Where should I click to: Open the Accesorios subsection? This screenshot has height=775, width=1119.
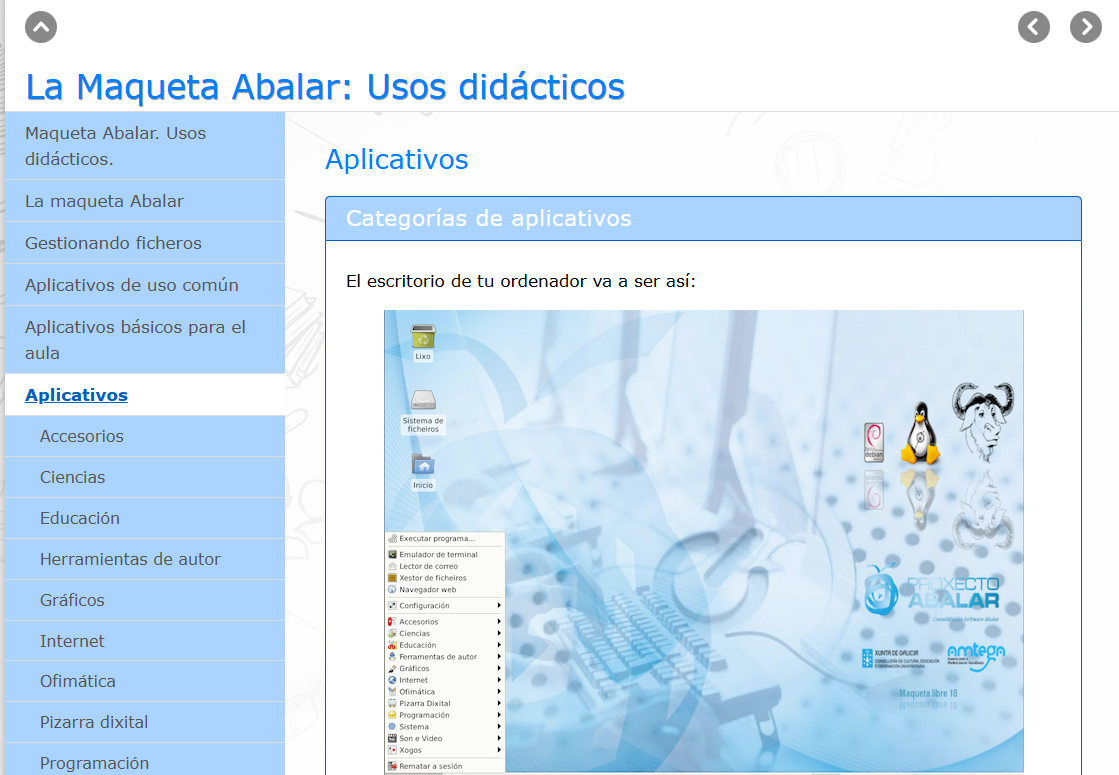[x=82, y=436]
